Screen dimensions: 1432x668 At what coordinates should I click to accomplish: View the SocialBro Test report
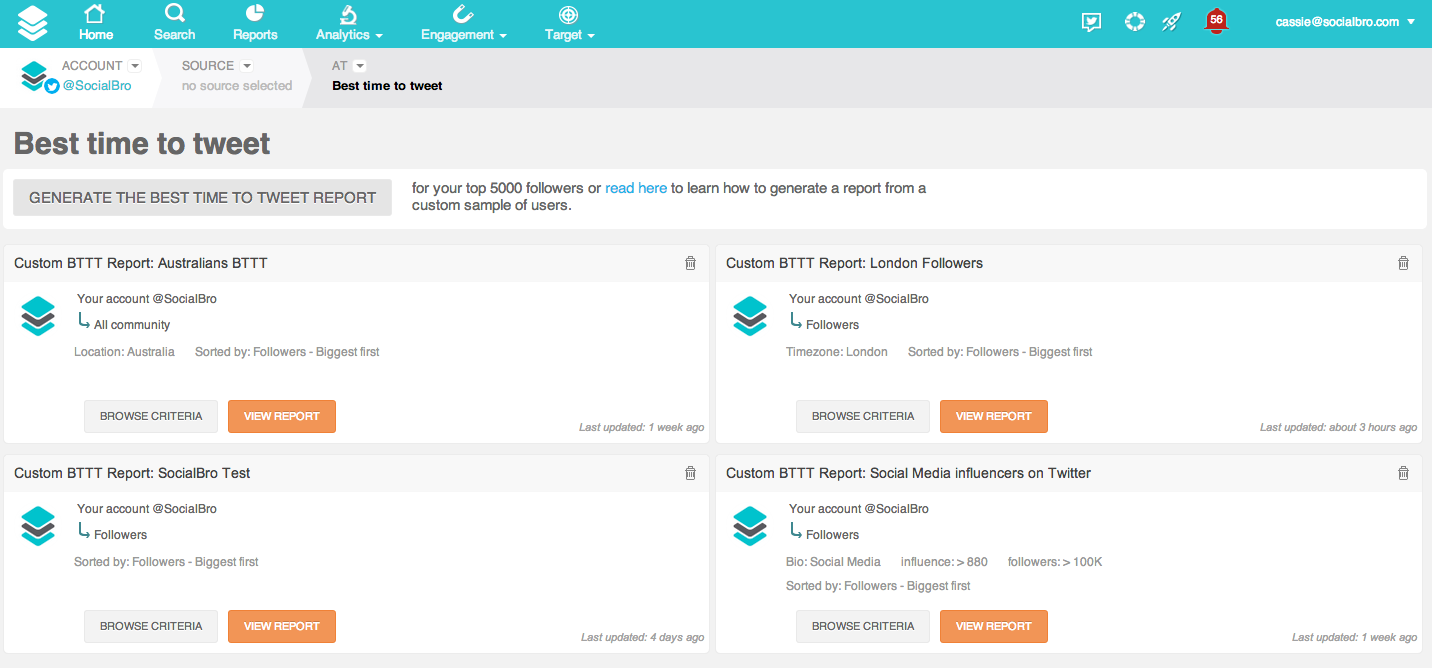tap(282, 626)
